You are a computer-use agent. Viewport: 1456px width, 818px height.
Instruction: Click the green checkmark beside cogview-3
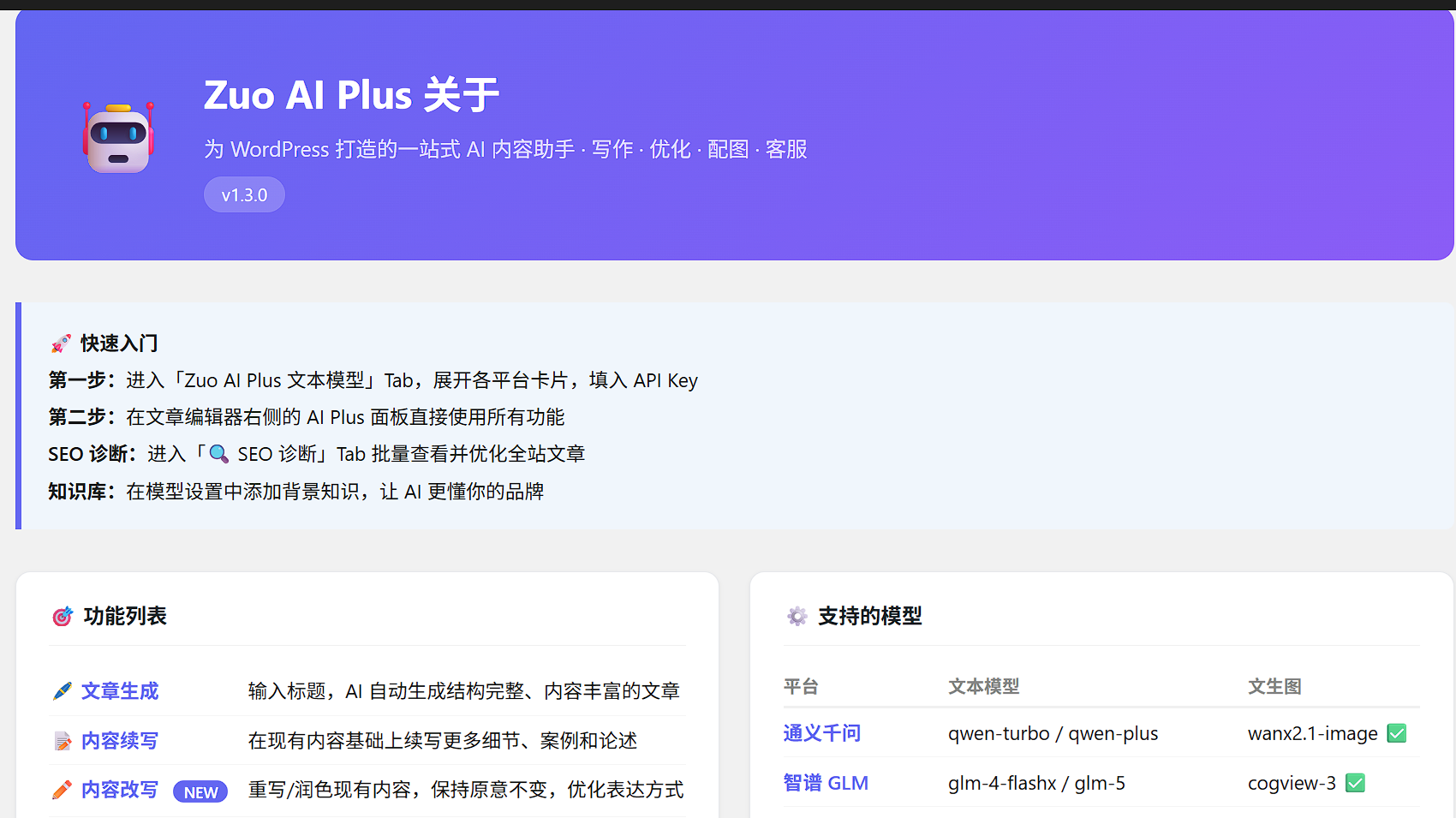[1355, 783]
